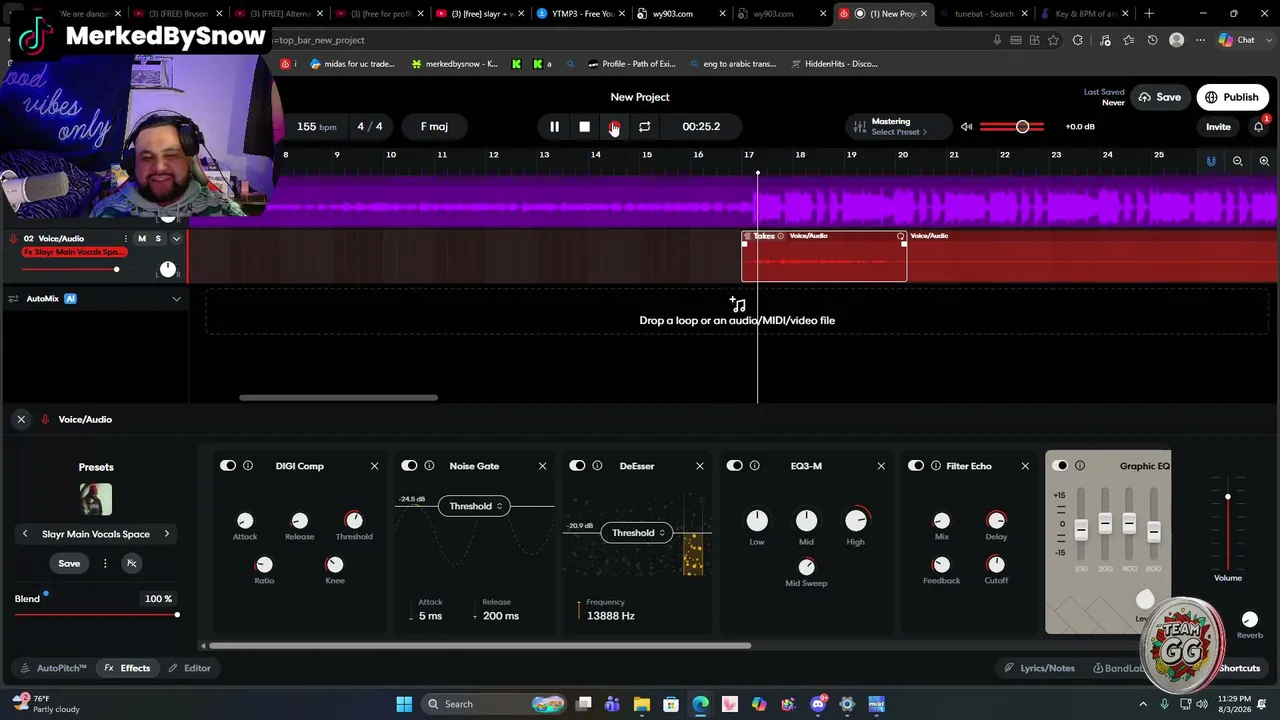This screenshot has width=1280, height=720.
Task: Toggle the Graphic EQ effect on/off
Action: (x=1061, y=466)
